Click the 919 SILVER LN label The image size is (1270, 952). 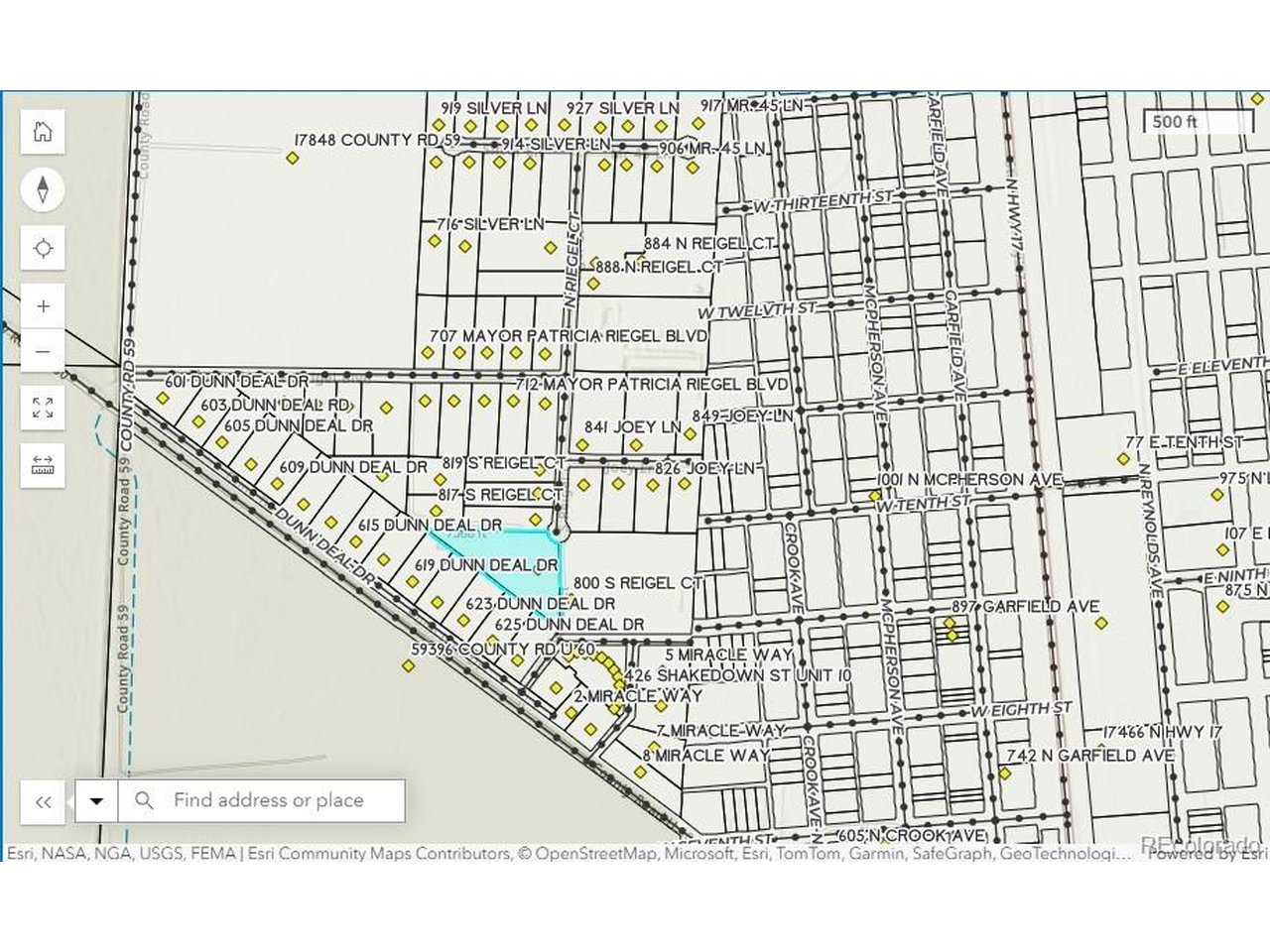494,108
